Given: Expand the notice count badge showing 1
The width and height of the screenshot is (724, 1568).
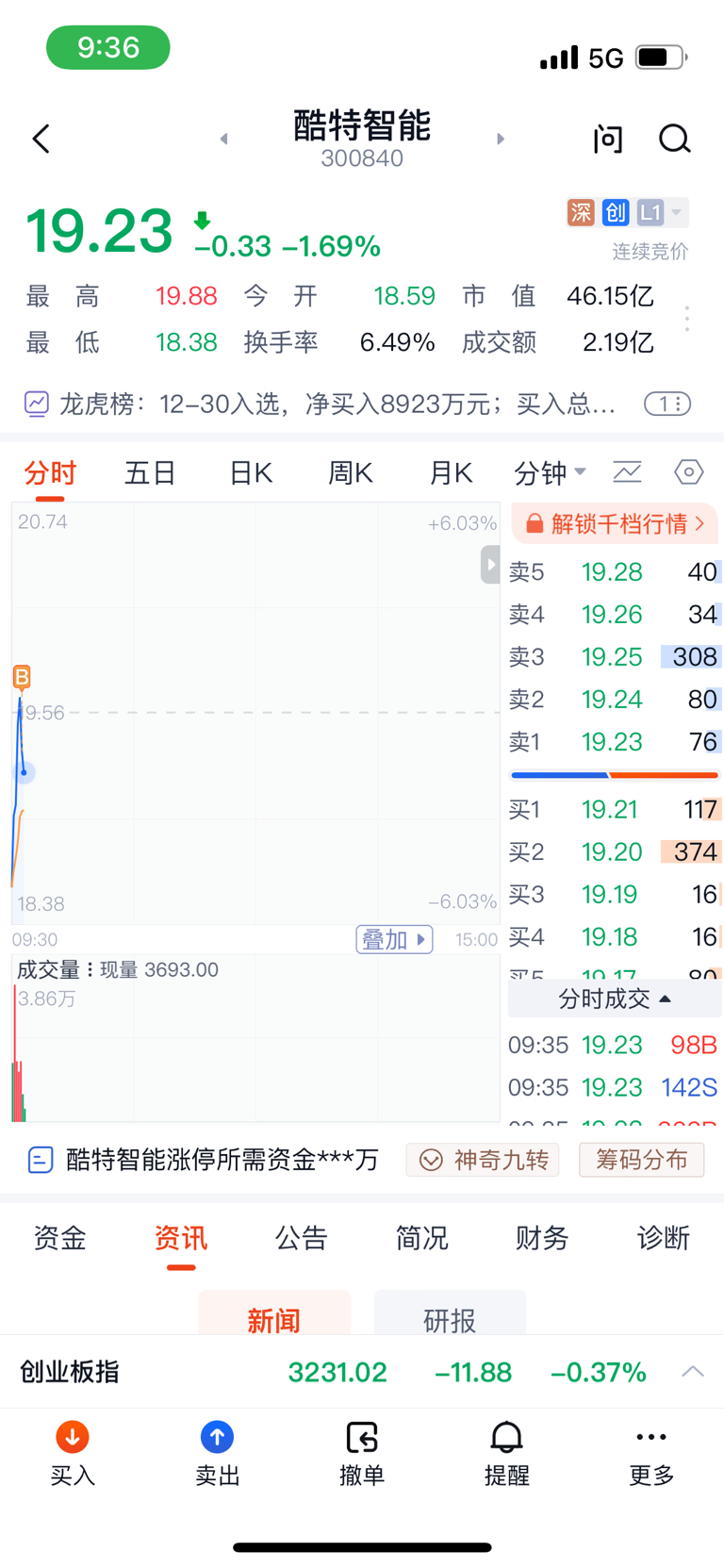Looking at the screenshot, I should (x=667, y=404).
